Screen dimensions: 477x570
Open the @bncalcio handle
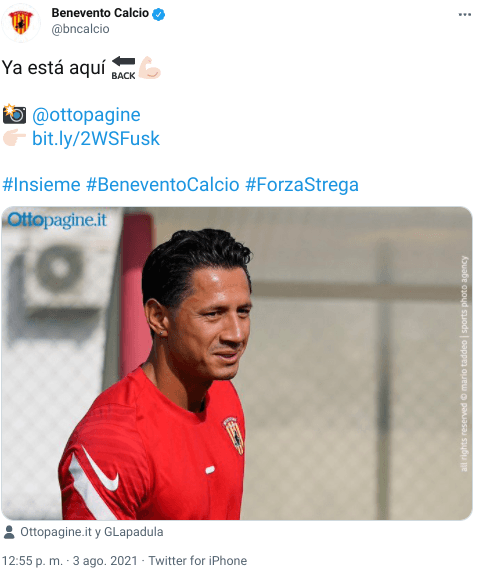point(80,29)
